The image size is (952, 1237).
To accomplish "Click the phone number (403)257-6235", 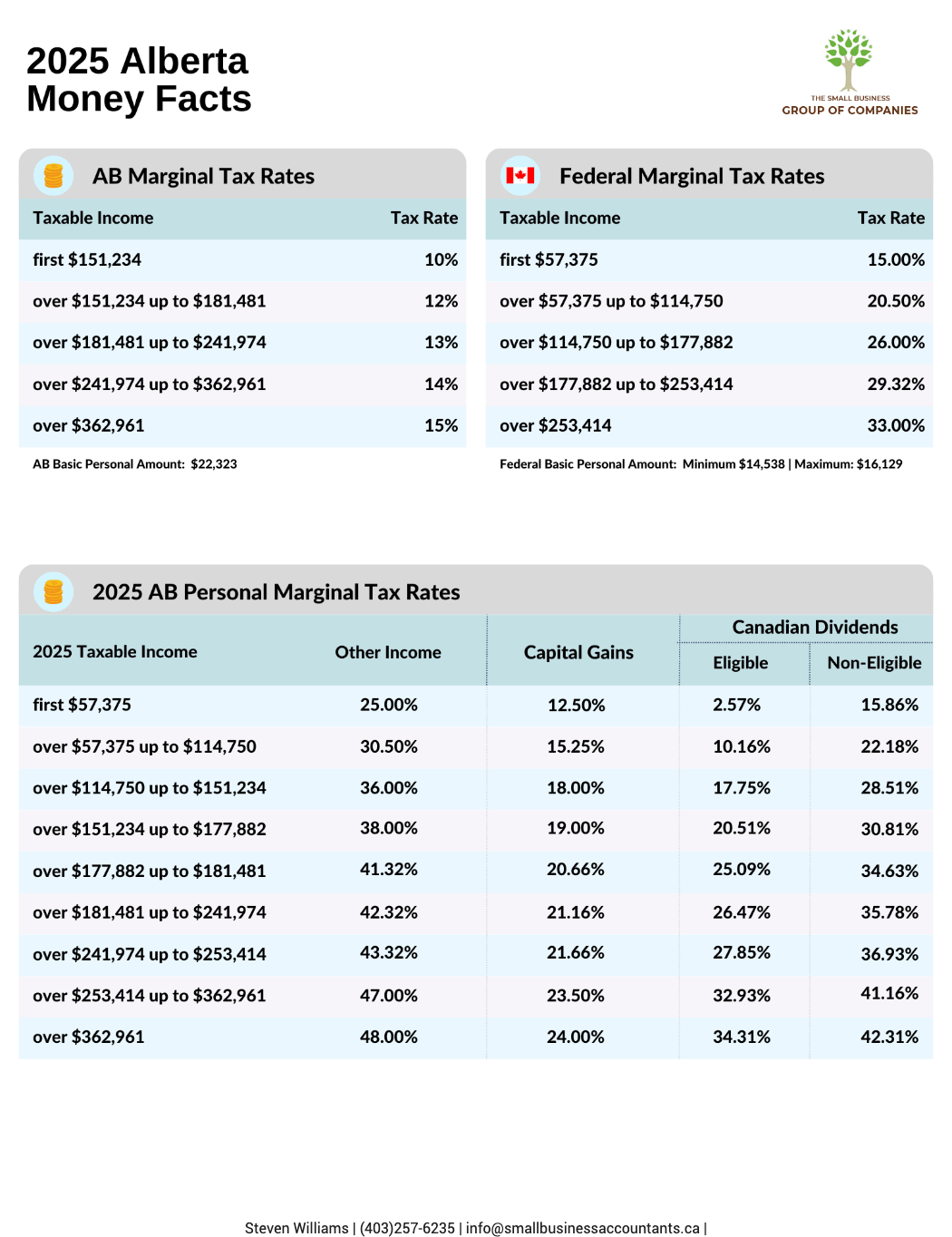I will point(407,1228).
